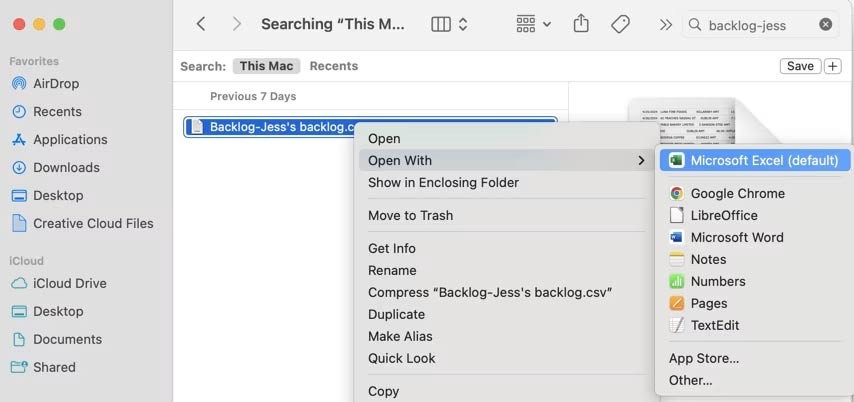854x402 pixels.
Task: Switch search scope to Recents
Action: tap(333, 66)
